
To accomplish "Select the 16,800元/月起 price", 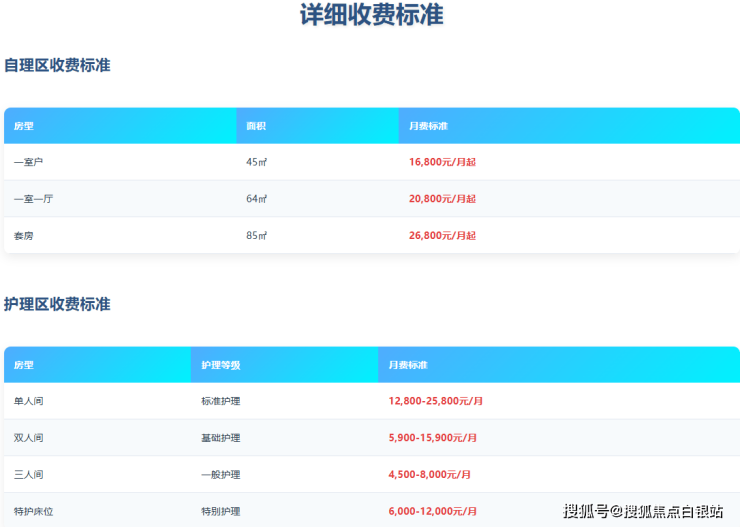I will click(x=442, y=162).
